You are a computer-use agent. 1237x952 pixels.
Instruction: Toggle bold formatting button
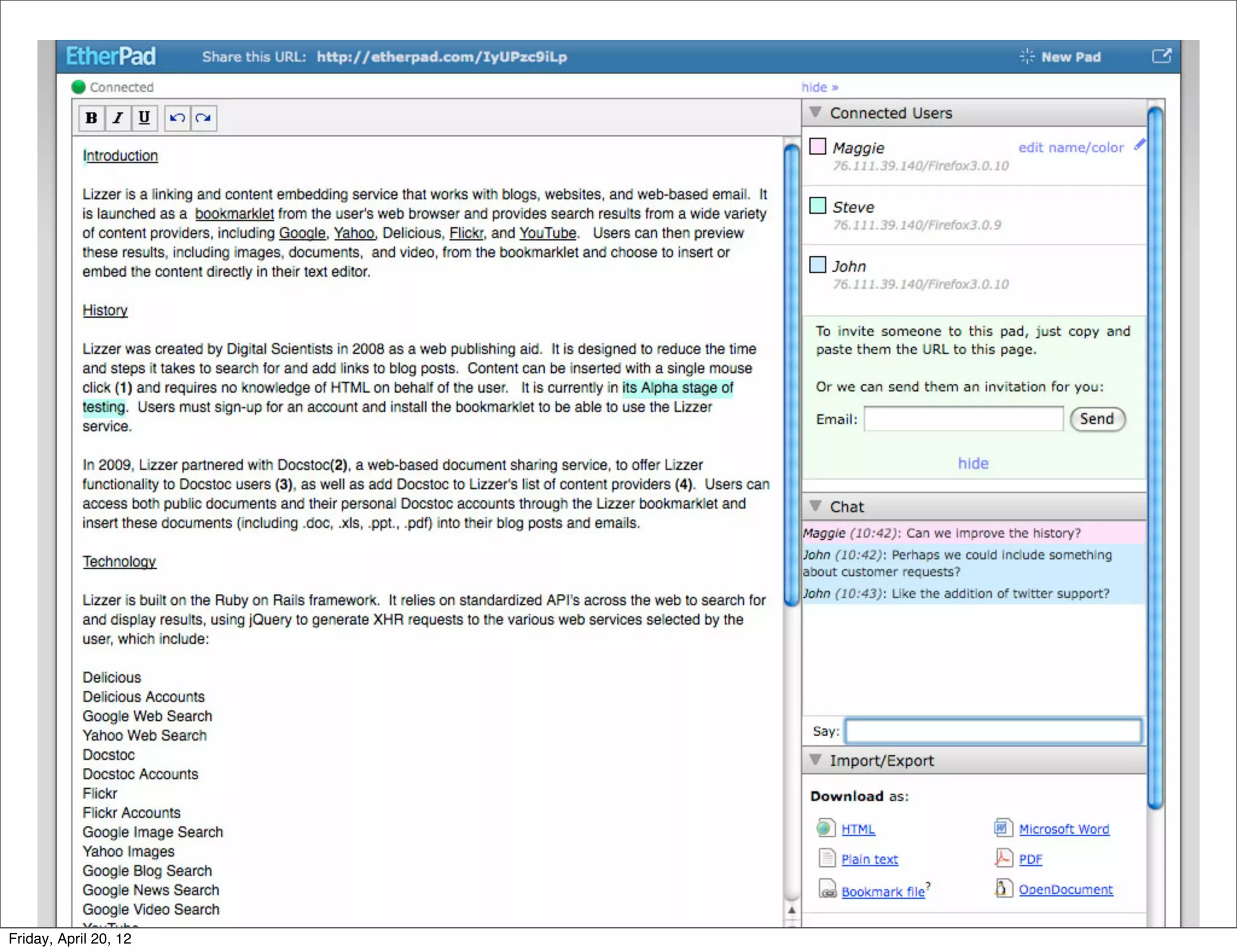91,118
